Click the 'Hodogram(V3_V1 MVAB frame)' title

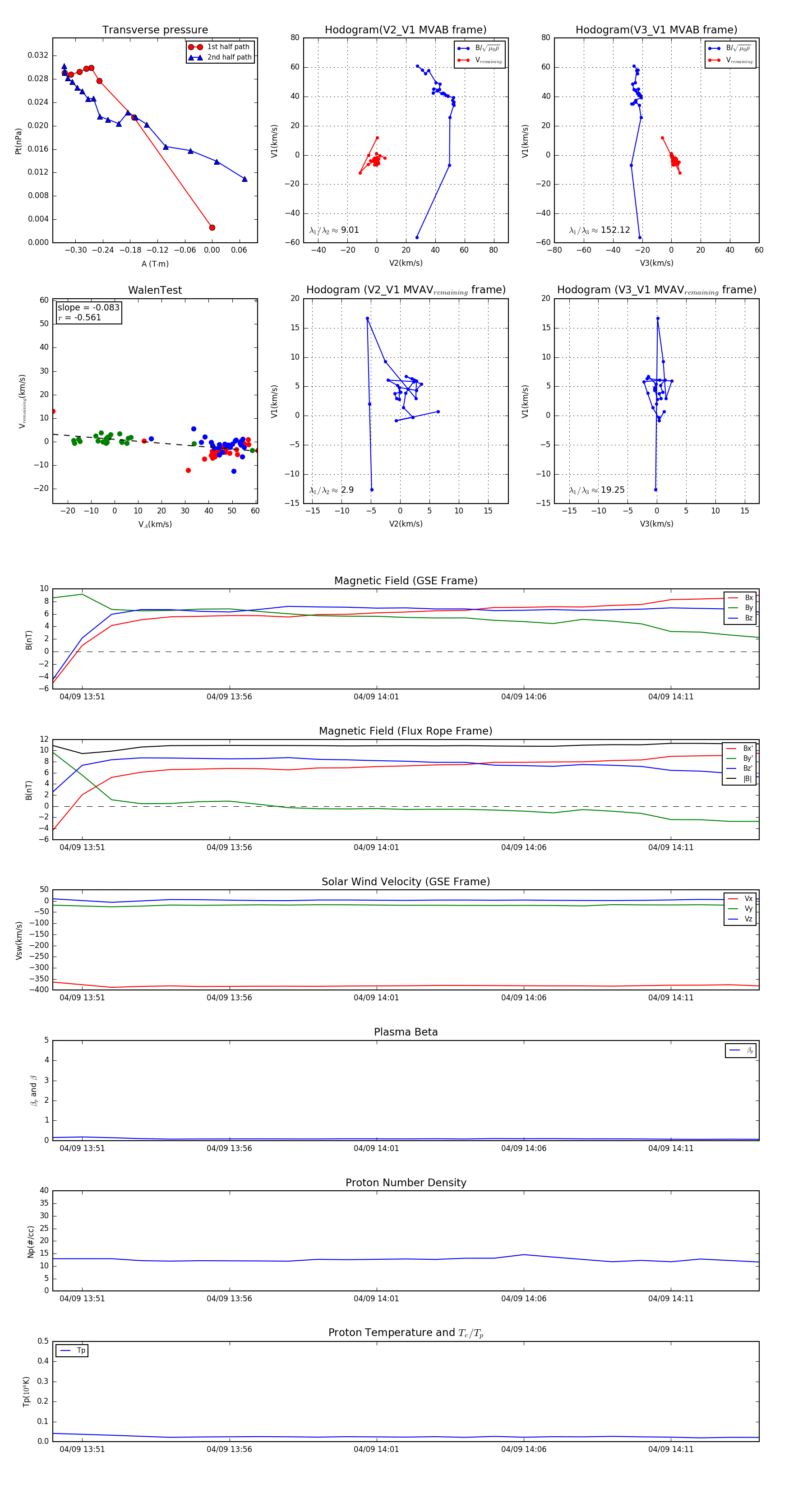(656, 30)
